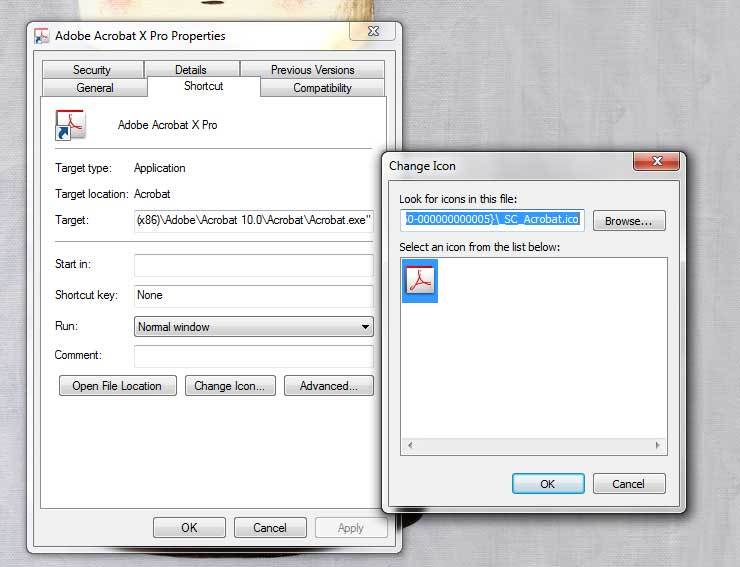
Task: Click the Change Icon... button
Action: [230, 386]
